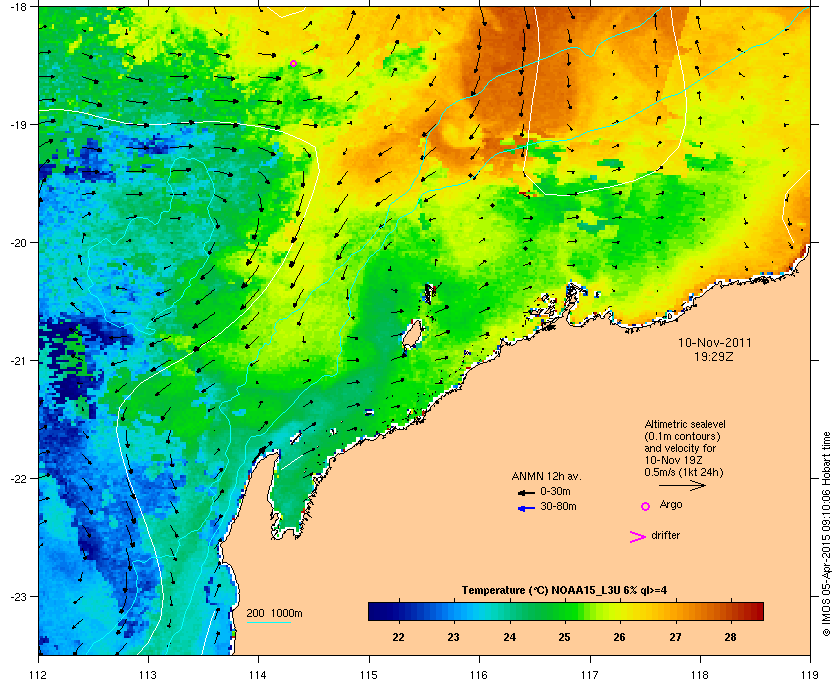The height and width of the screenshot is (680, 840).
Task: Click the colorbar tick label 23
Action: coord(453,637)
